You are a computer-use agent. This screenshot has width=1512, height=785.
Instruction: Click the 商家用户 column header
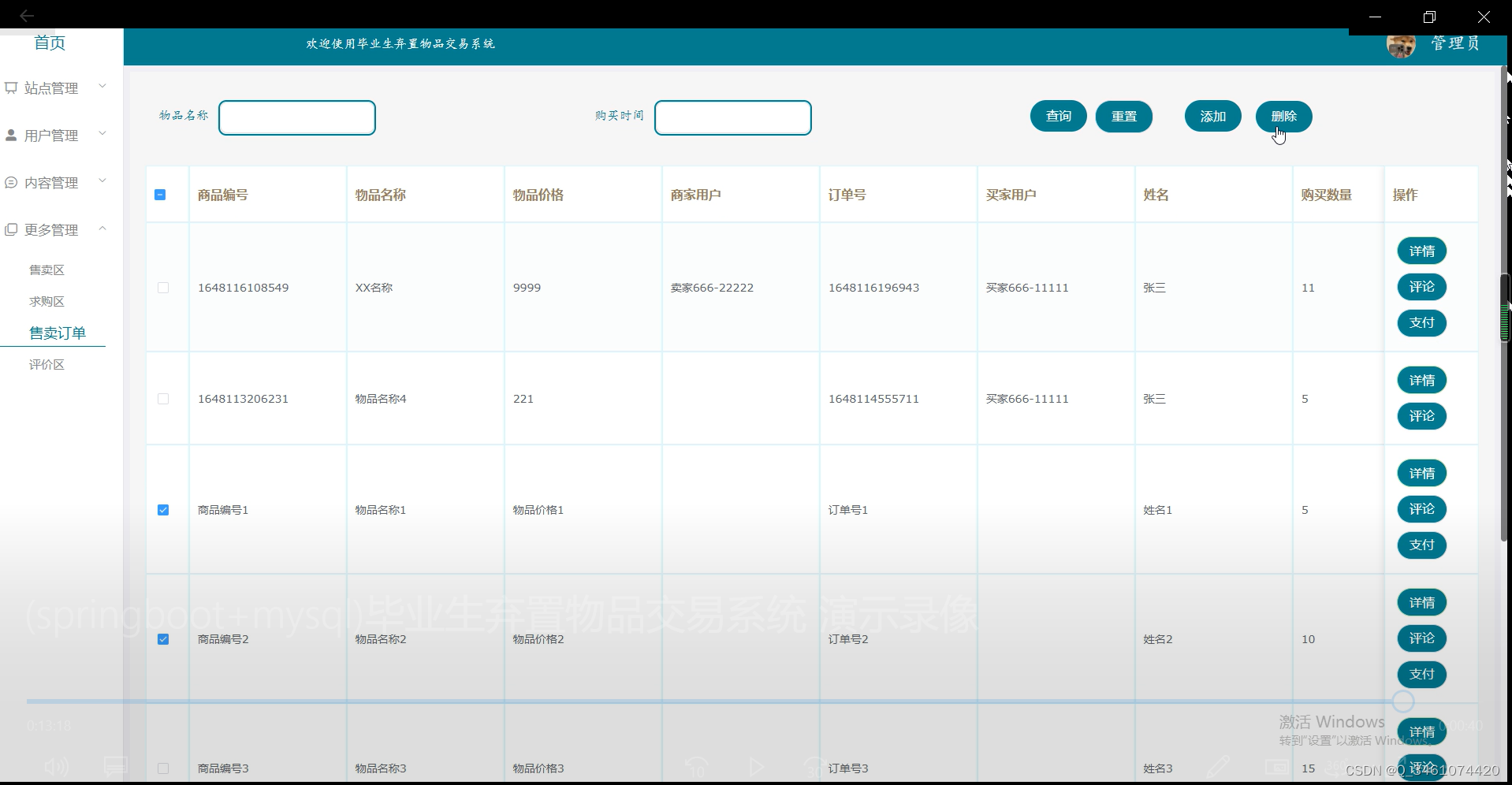point(696,195)
